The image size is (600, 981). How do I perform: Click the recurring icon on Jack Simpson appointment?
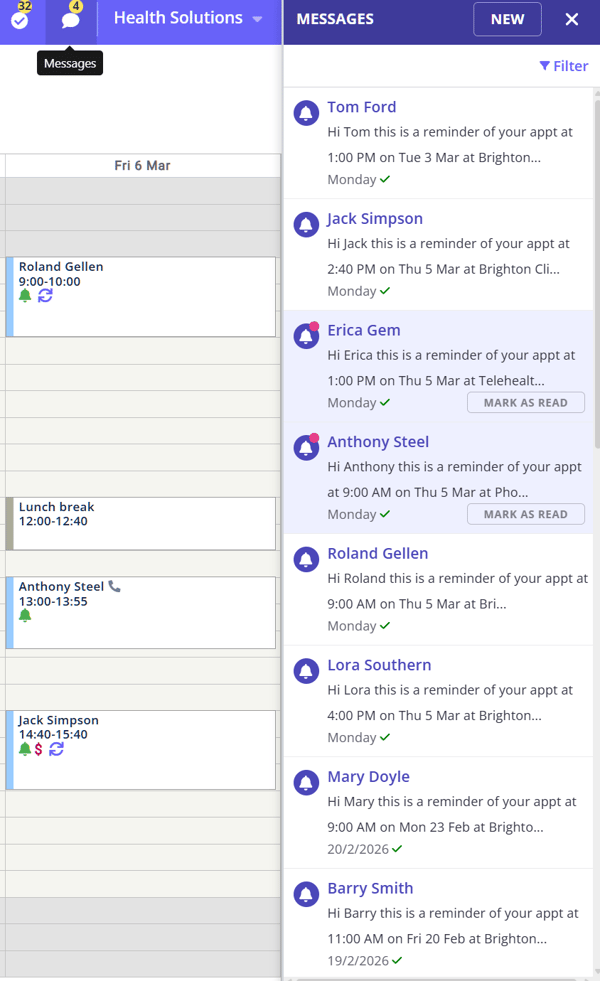coord(56,749)
